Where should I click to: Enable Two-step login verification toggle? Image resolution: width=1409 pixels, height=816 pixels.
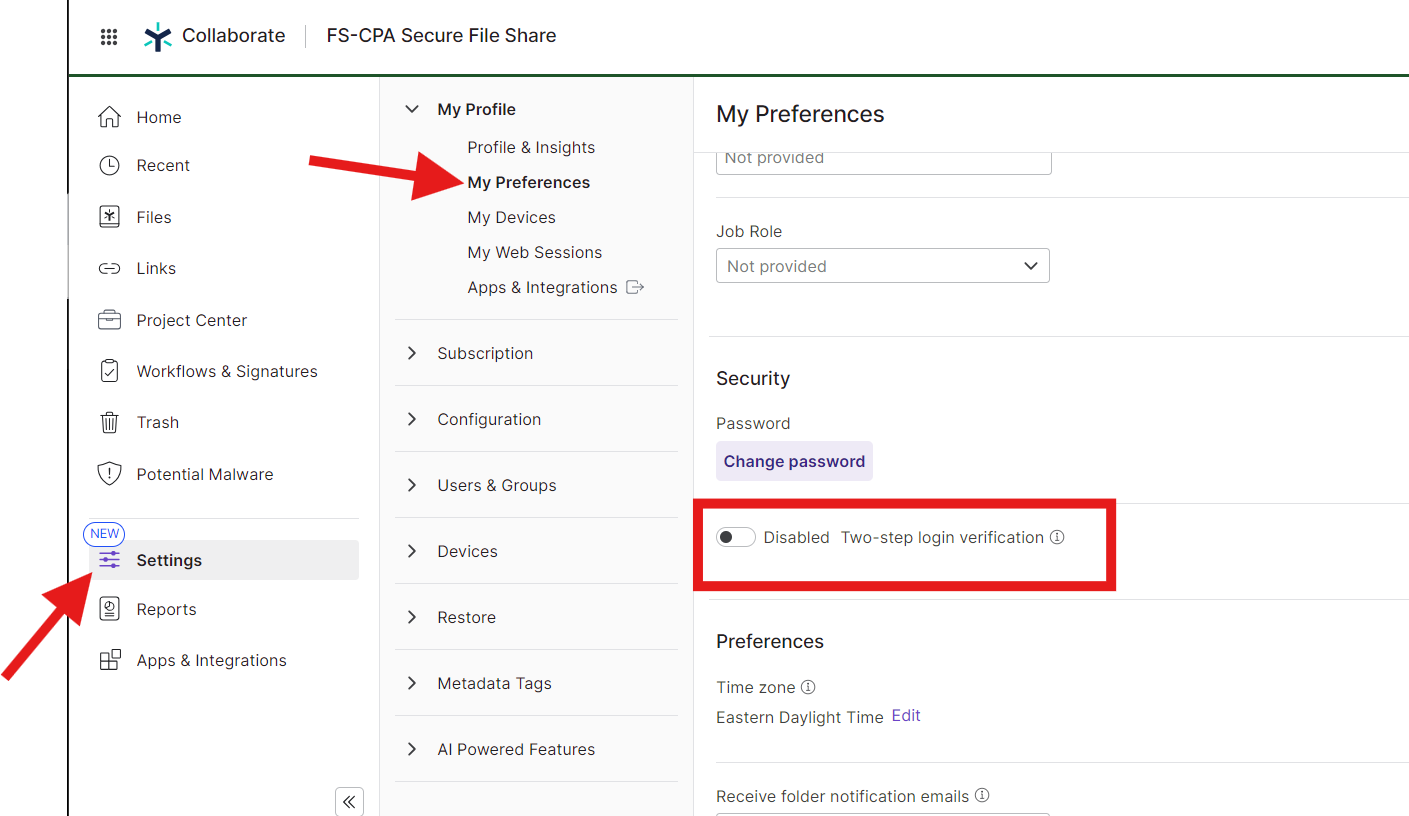coord(735,537)
